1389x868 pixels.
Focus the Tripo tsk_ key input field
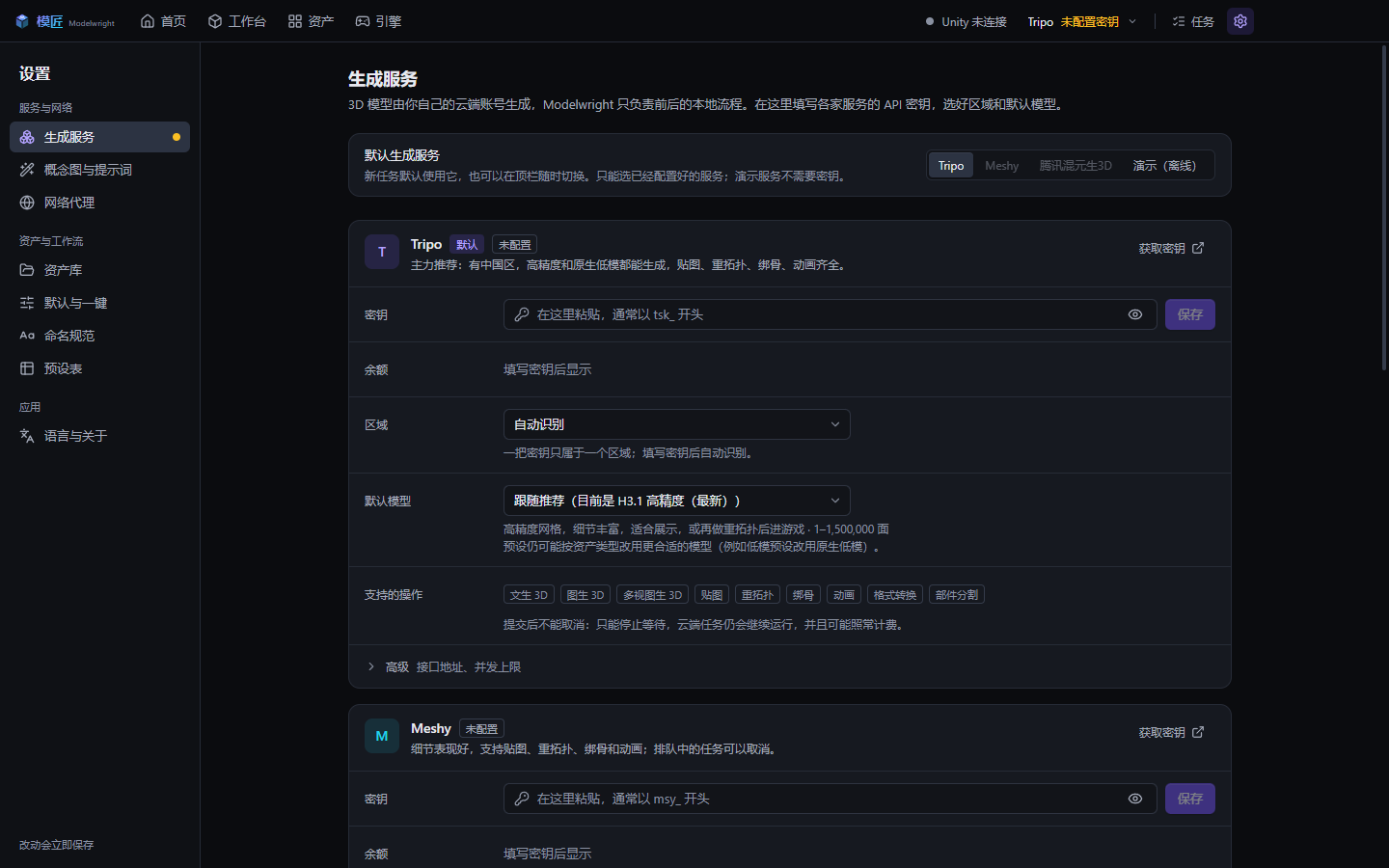(830, 314)
